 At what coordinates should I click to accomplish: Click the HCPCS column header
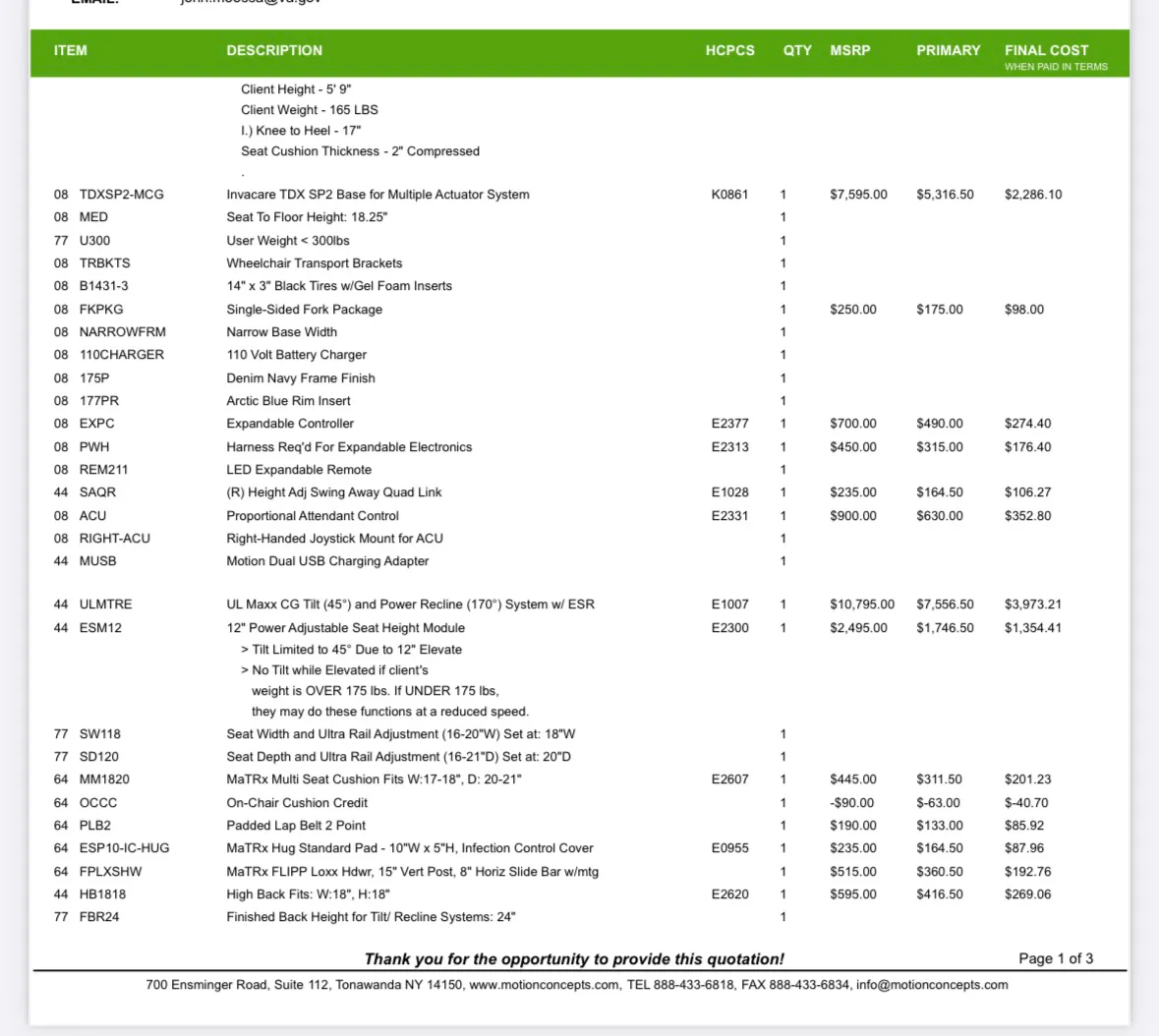coord(729,51)
